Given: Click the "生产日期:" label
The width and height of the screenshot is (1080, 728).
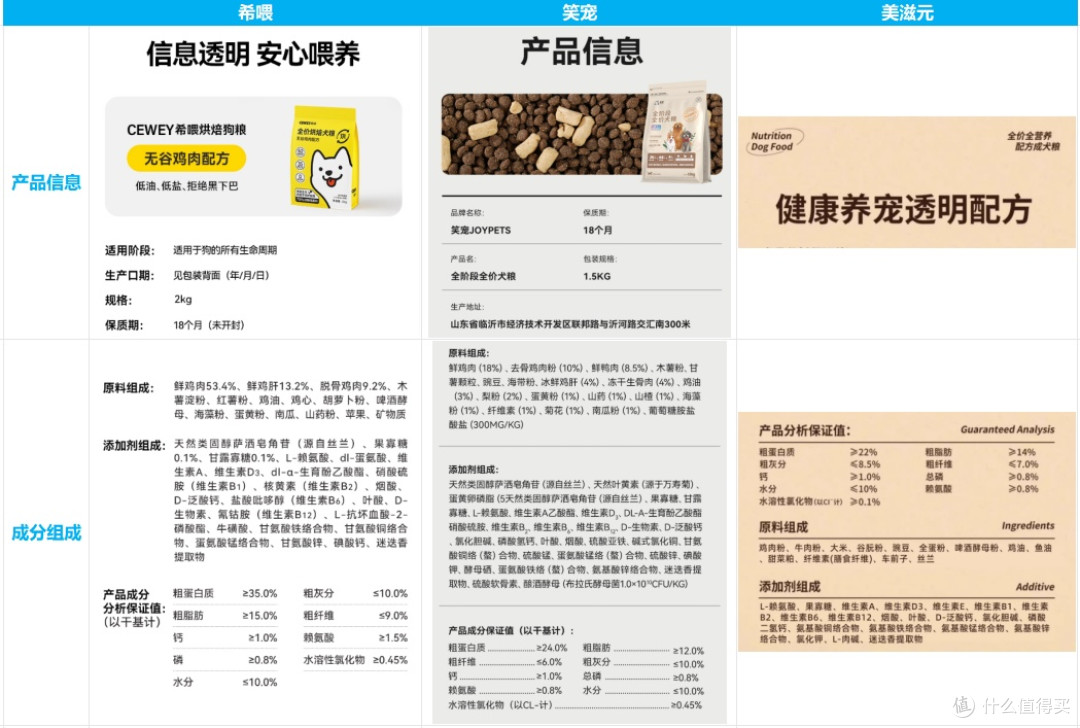Looking at the screenshot, I should tap(129, 275).
